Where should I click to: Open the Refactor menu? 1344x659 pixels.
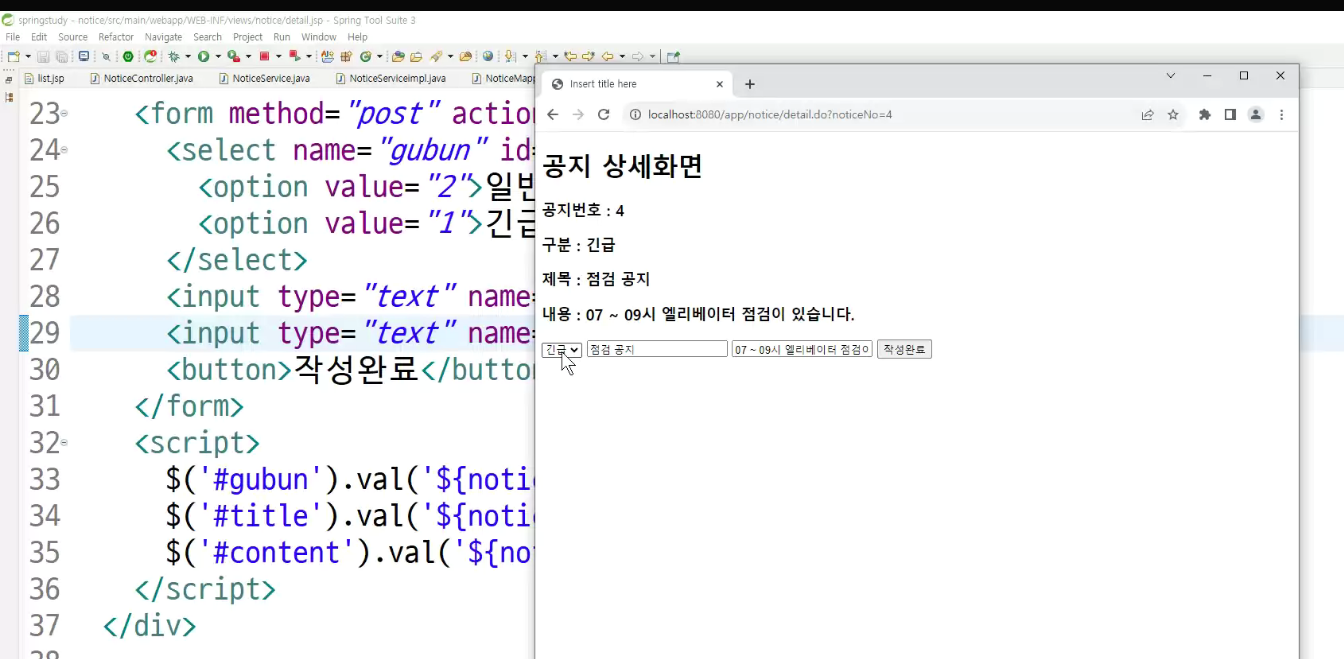[116, 37]
